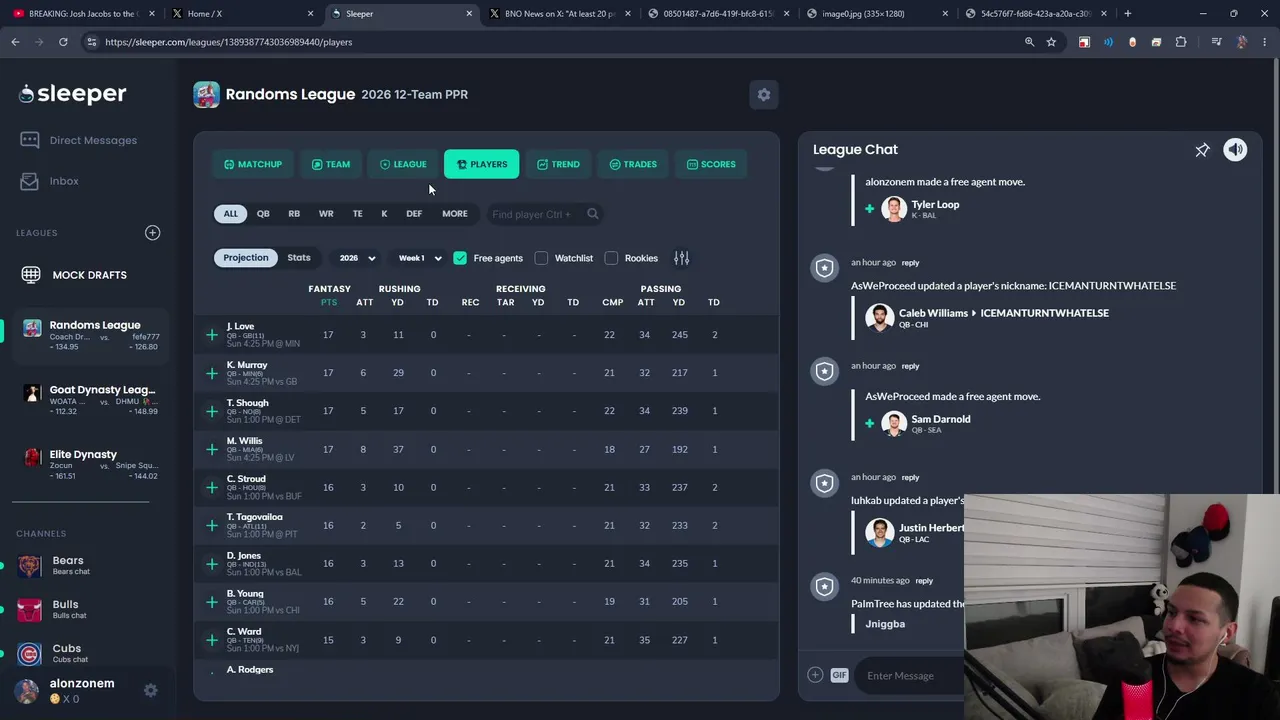Filter players by DEF position

point(414,214)
